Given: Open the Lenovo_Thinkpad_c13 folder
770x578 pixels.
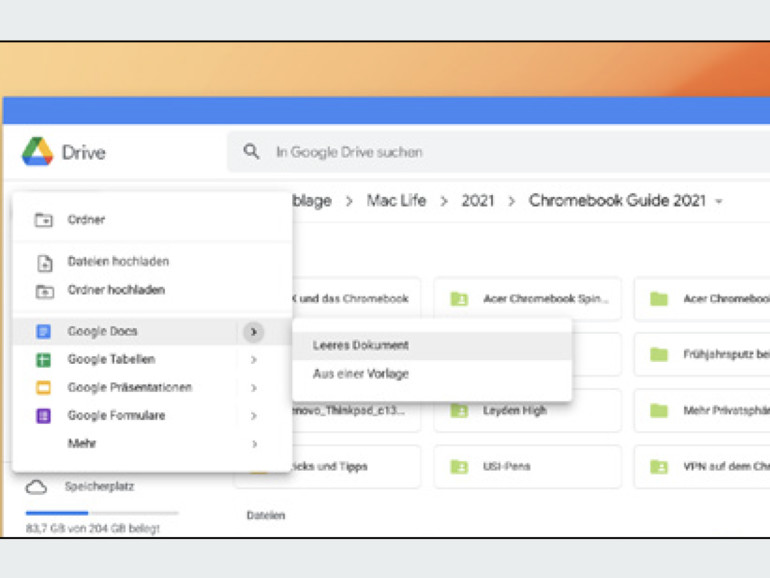Looking at the screenshot, I should click(356, 416).
